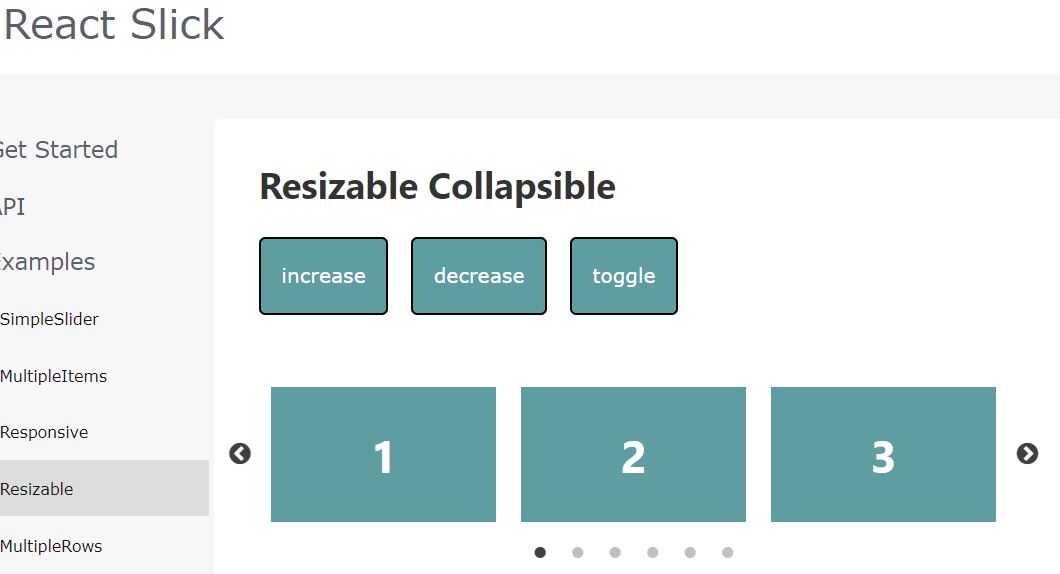Select the sixth carousel pagination dot
This screenshot has height=574, width=1060.
[727, 552]
